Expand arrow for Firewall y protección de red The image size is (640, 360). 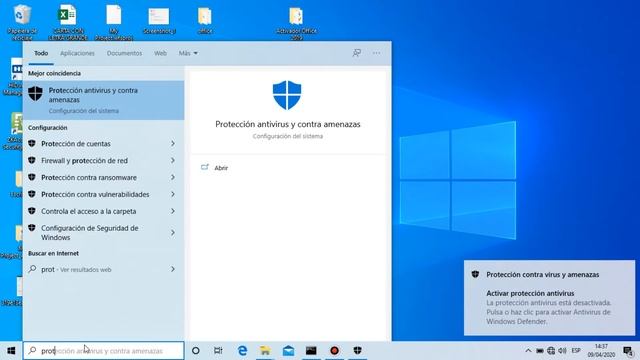173,160
